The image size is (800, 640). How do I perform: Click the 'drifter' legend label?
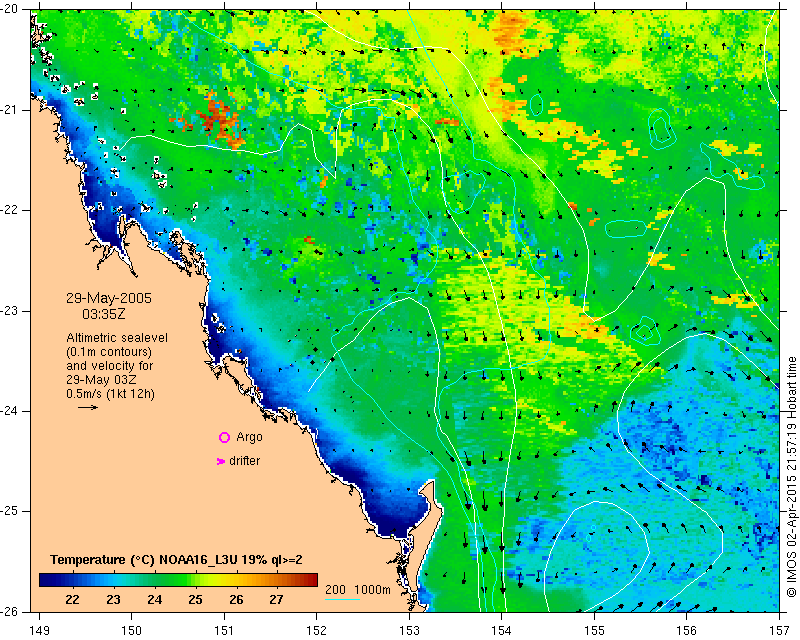tap(244, 461)
